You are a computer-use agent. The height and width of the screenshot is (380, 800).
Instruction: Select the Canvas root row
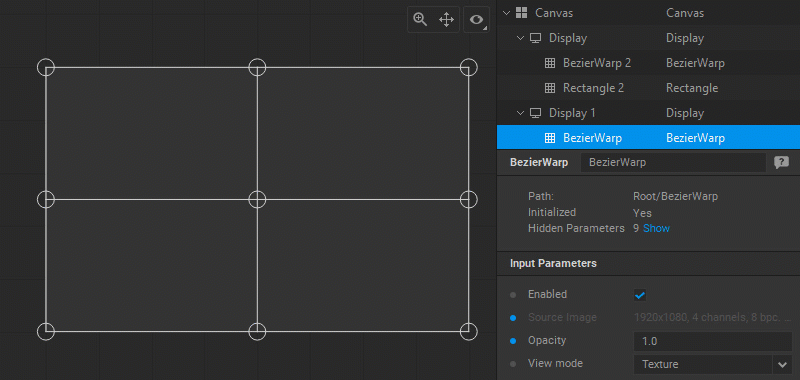pos(648,13)
